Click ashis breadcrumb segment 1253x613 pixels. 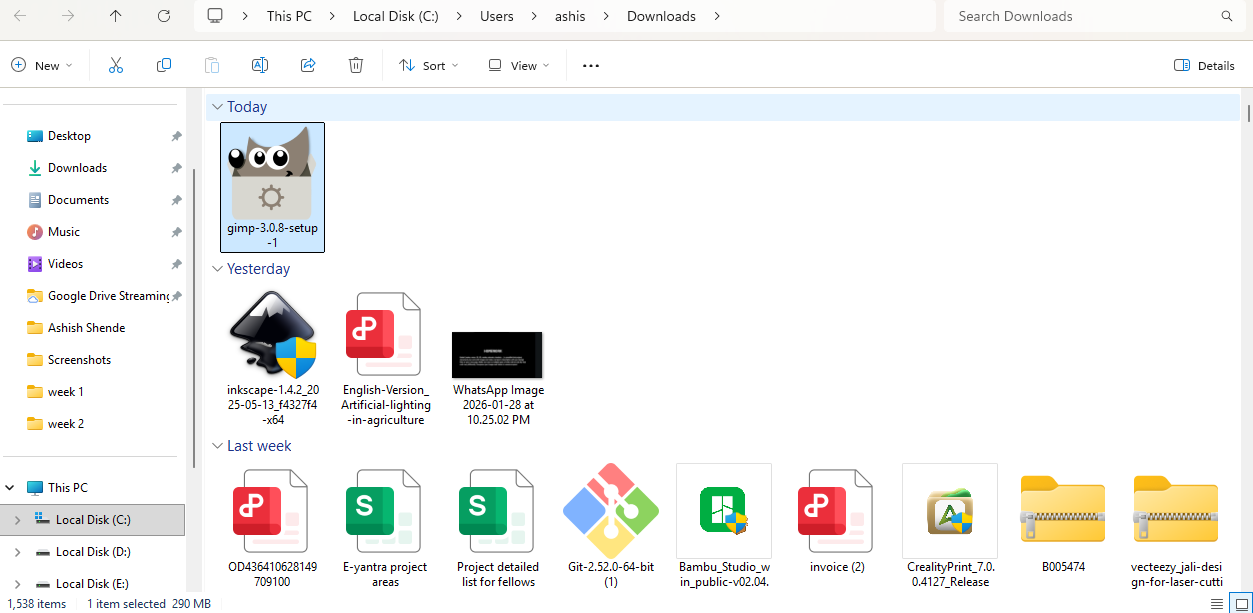click(572, 16)
